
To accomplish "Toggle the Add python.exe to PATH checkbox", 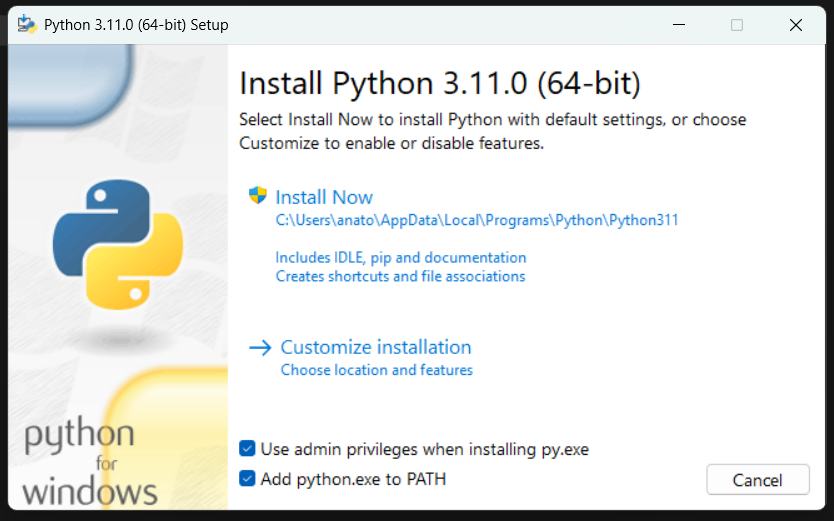I will pyautogui.click(x=248, y=479).
